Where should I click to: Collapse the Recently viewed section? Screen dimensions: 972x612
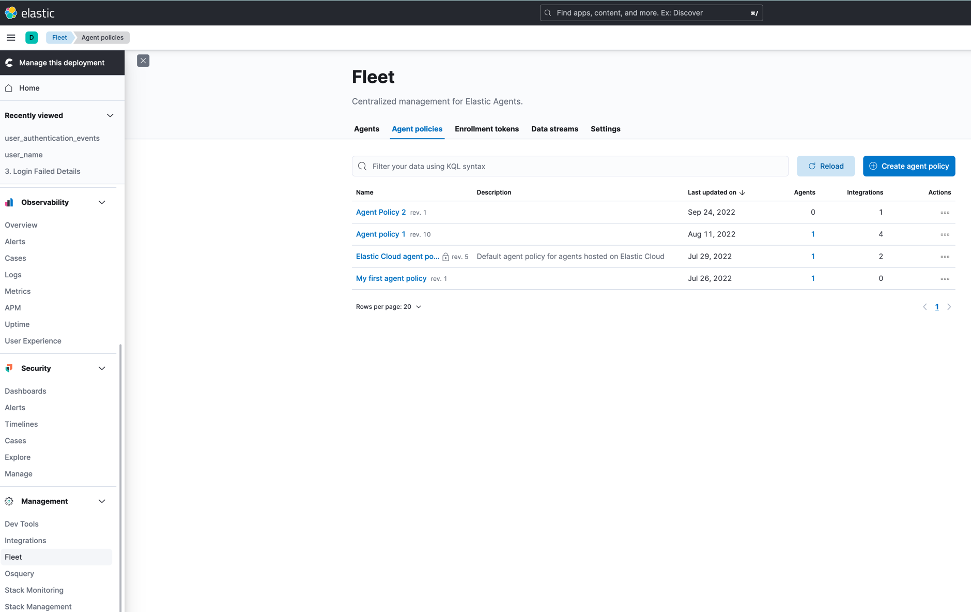tap(109, 116)
